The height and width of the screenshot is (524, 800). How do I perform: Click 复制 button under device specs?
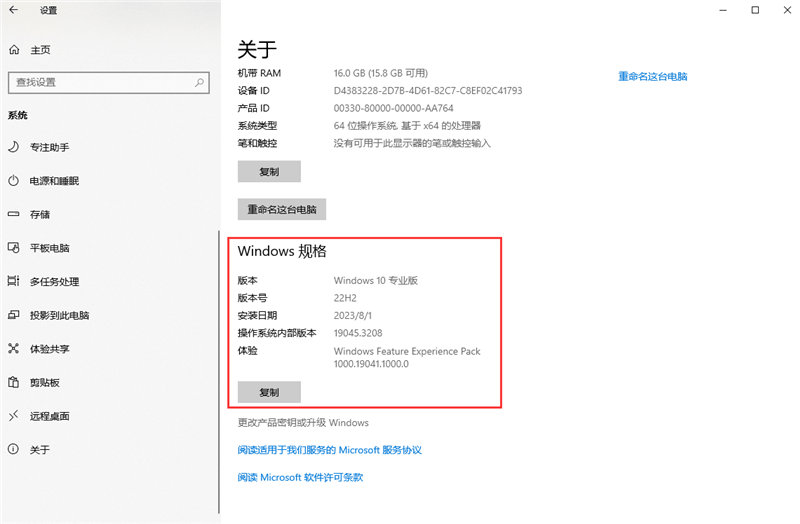(x=269, y=171)
